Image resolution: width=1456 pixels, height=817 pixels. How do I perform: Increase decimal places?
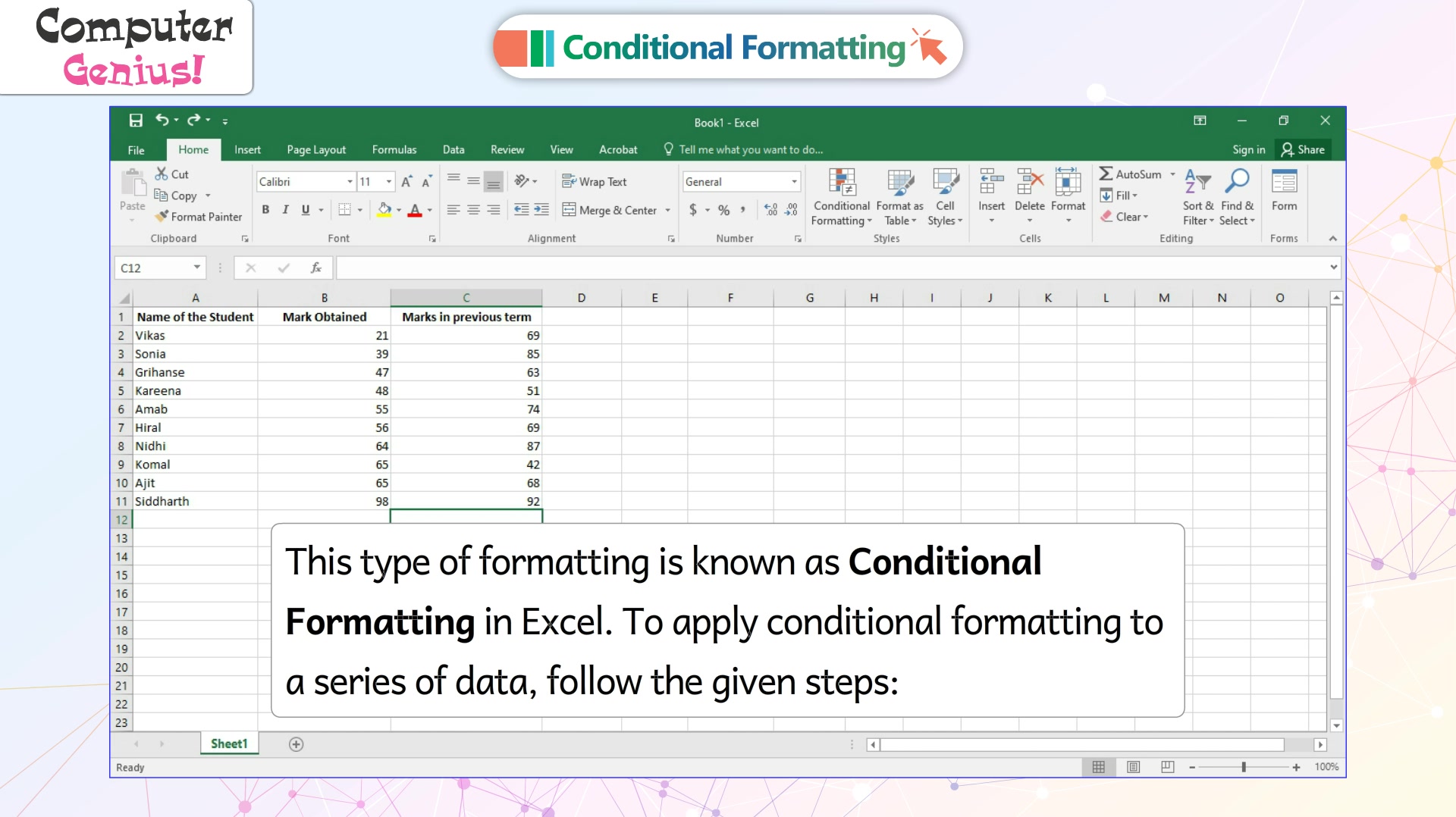click(x=771, y=210)
